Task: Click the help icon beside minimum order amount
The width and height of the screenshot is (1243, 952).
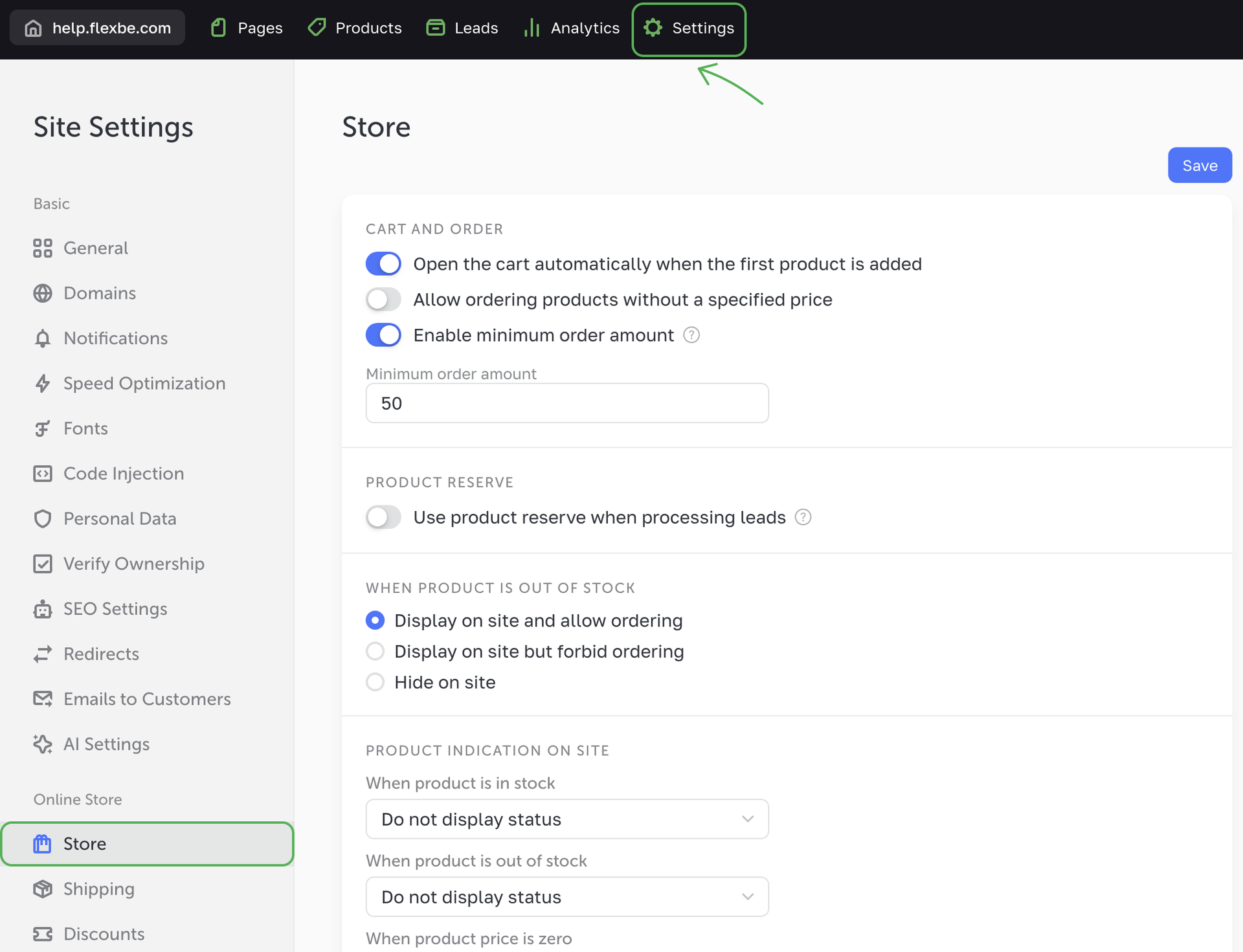Action: click(691, 335)
